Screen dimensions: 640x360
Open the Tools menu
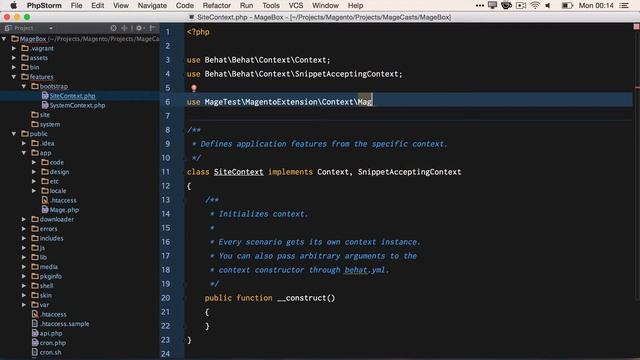click(x=271, y=5)
